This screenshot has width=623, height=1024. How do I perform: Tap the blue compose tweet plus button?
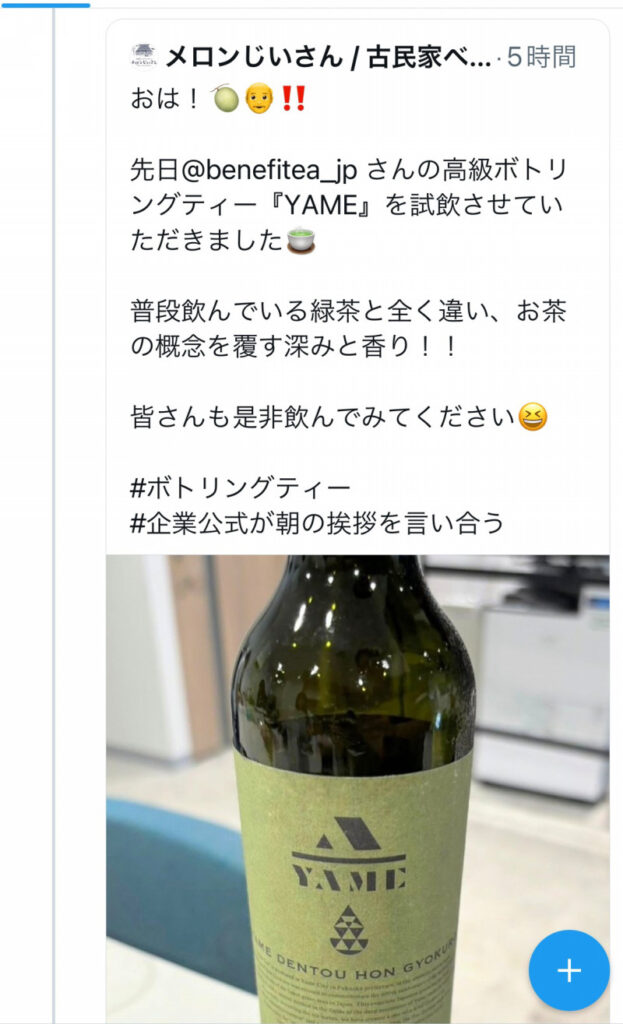[569, 970]
